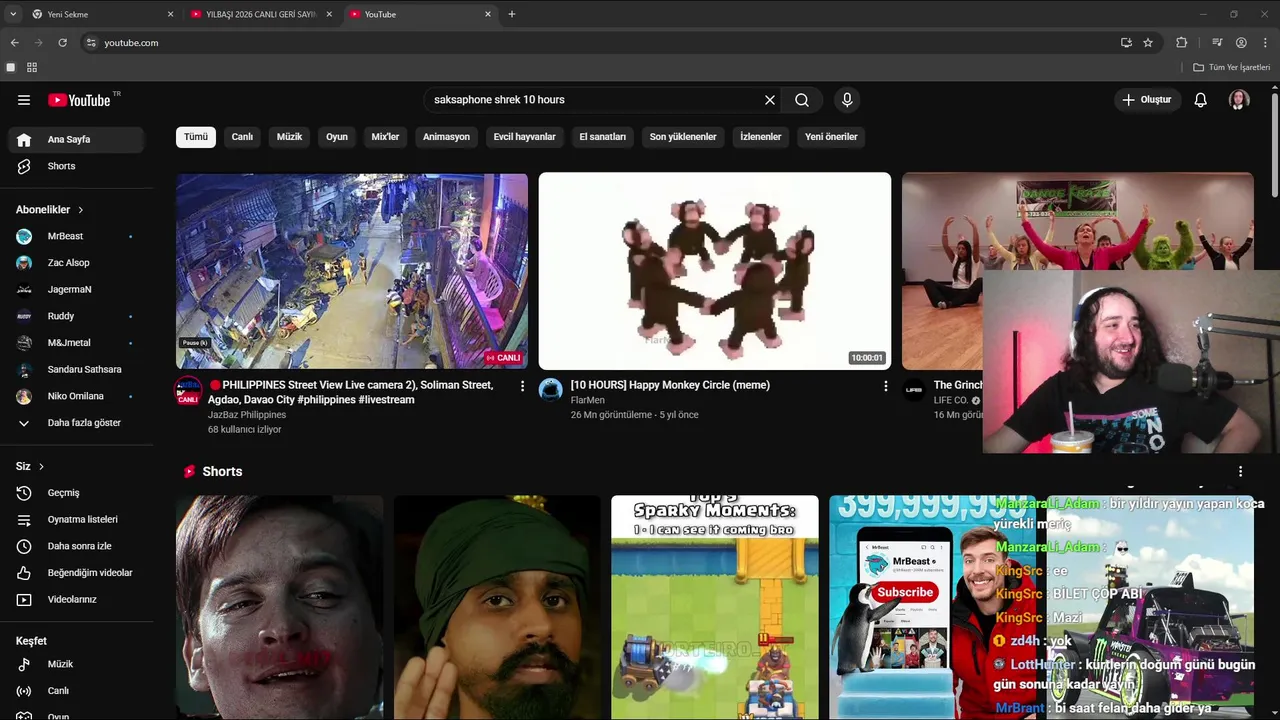
Task: Open the M&Jmetal subscription channel
Action: pyautogui.click(x=76, y=343)
